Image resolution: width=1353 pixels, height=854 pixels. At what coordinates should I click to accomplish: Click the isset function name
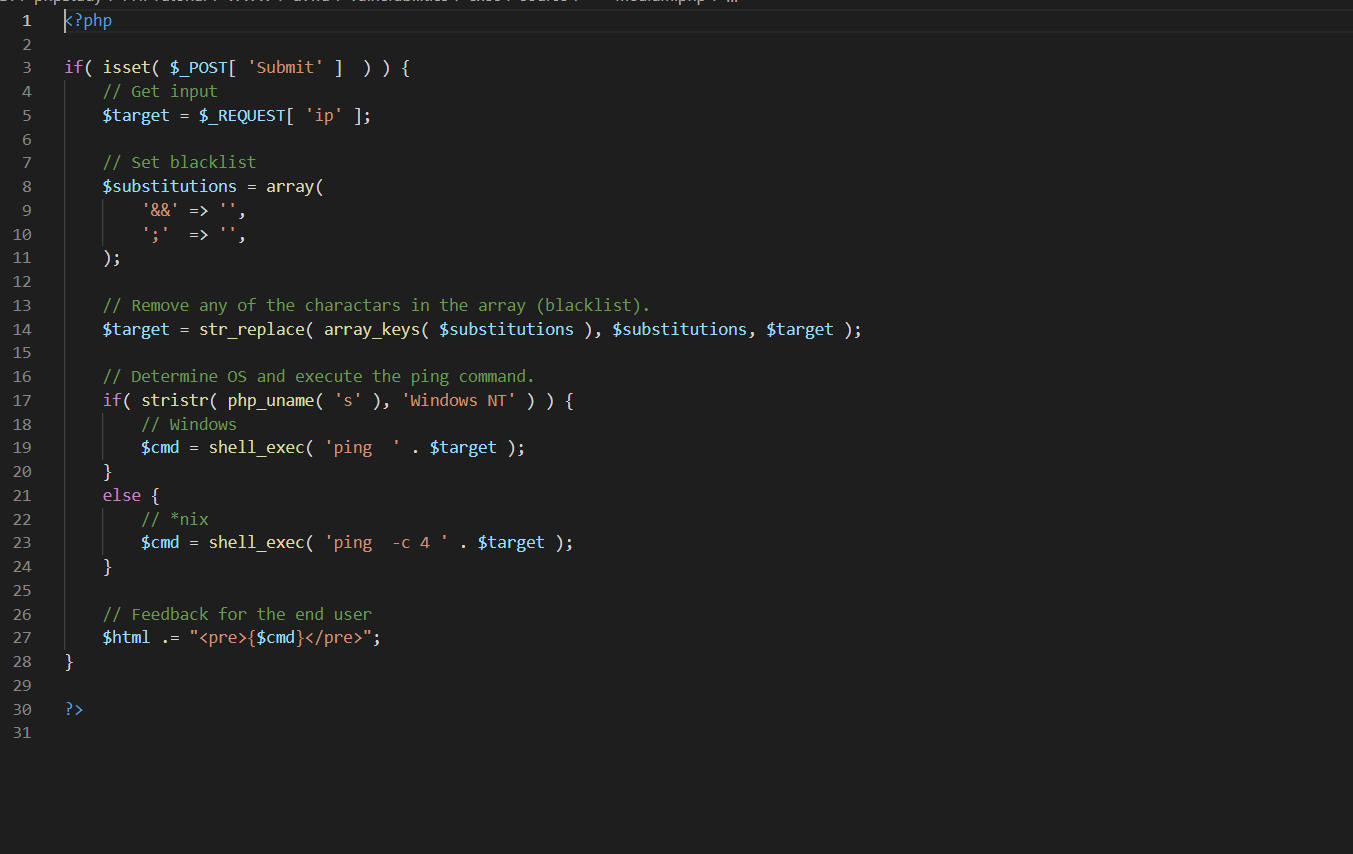(x=126, y=68)
